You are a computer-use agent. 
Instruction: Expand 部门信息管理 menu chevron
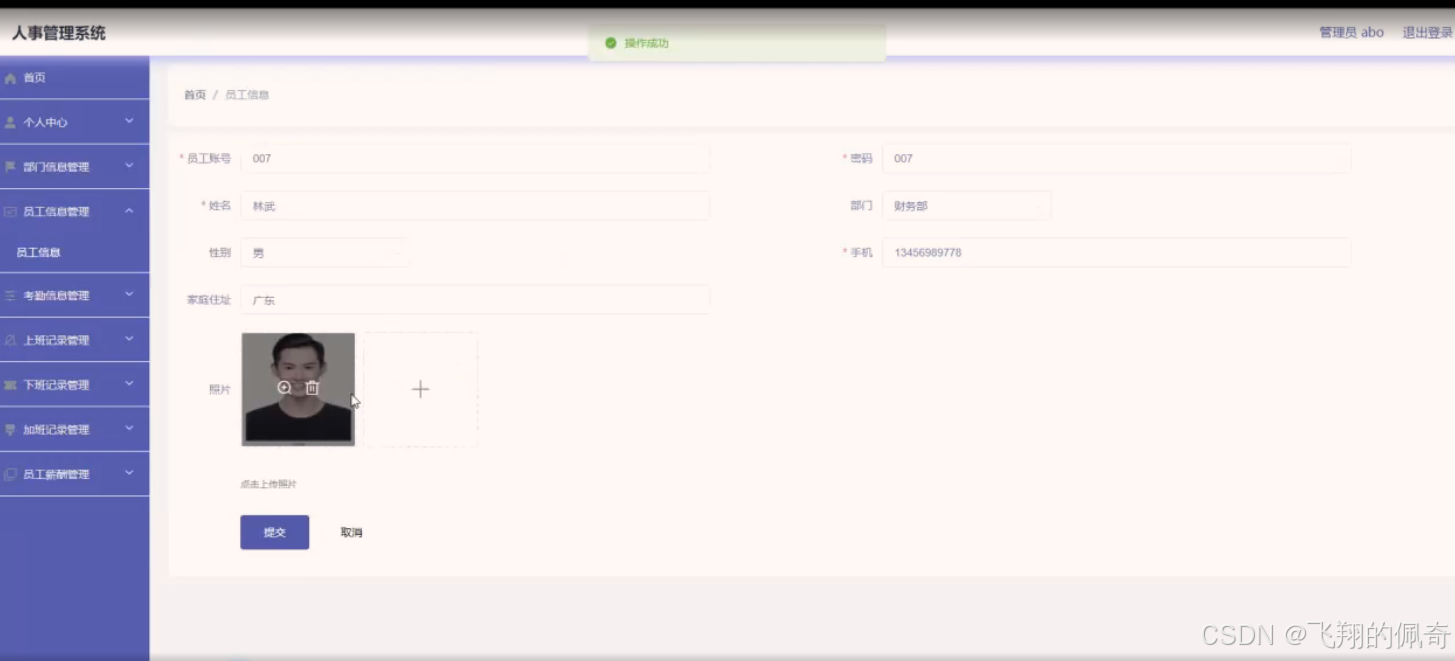[x=129, y=166]
